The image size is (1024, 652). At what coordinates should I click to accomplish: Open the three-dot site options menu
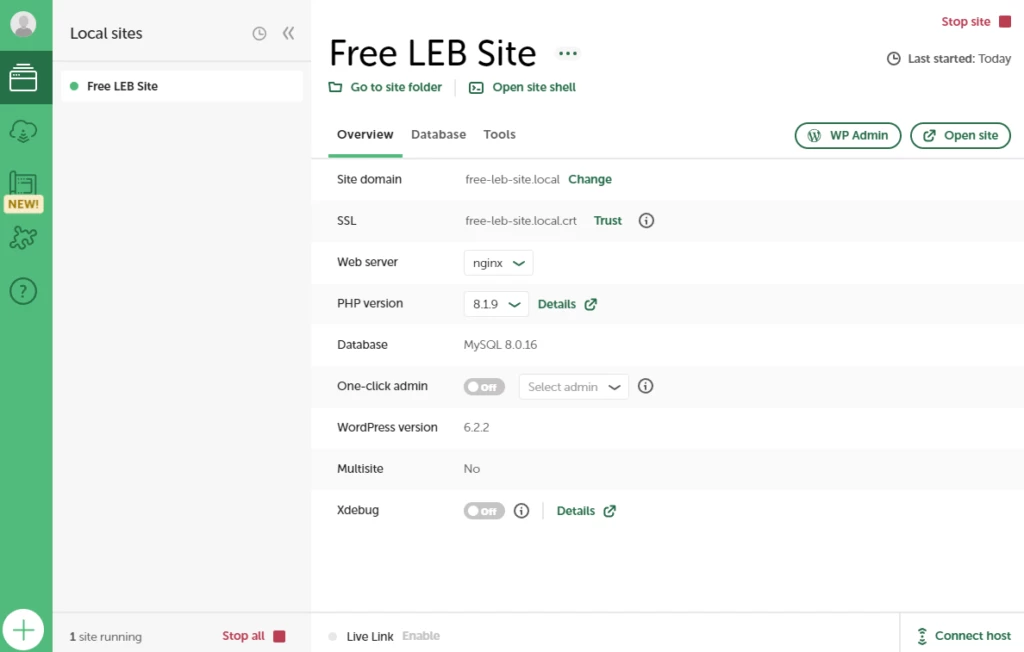[568, 54]
